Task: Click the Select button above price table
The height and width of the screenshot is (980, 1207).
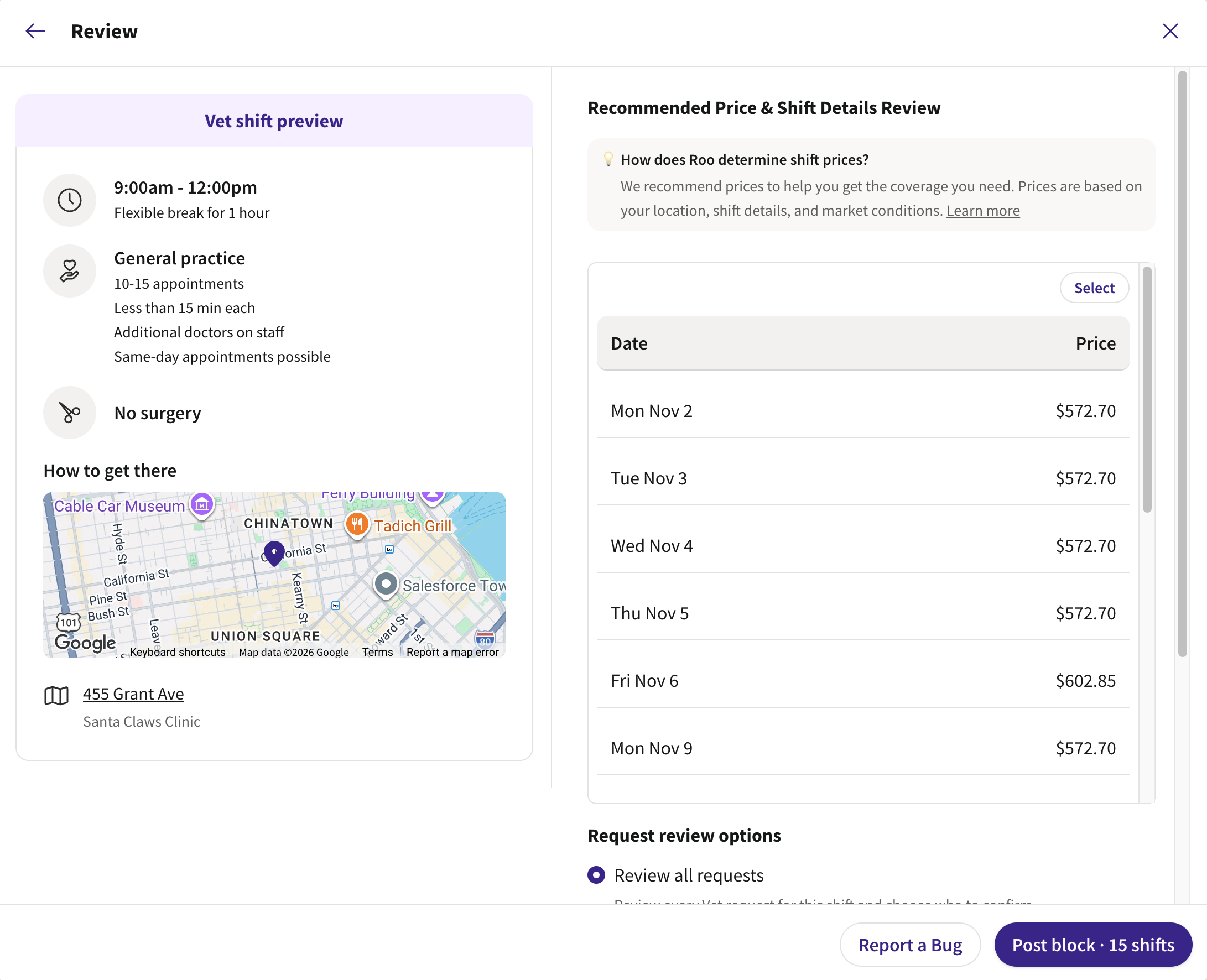Action: (x=1094, y=288)
